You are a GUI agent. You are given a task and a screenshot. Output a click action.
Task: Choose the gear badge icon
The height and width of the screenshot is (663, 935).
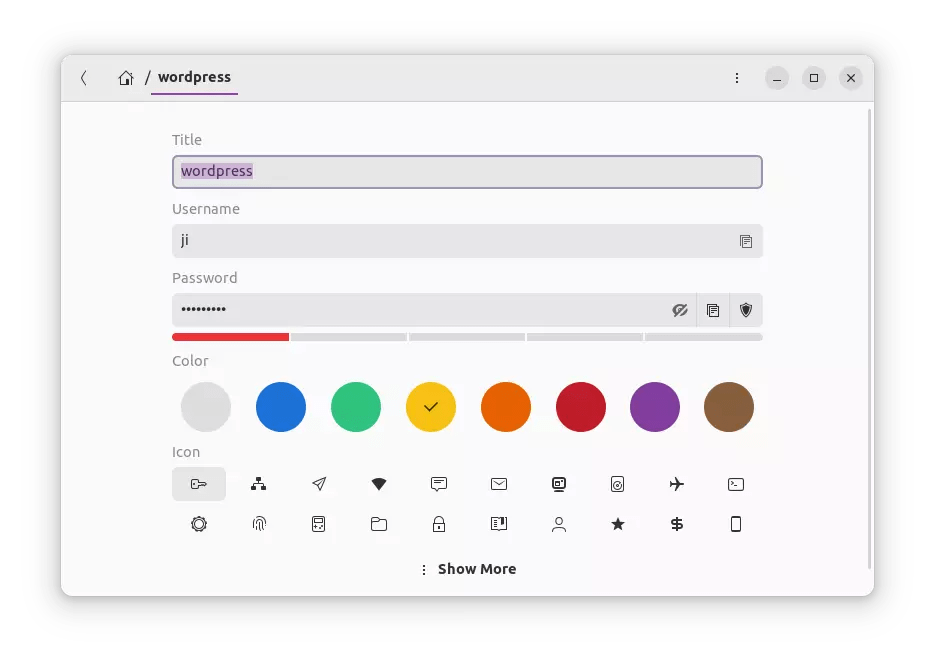(x=199, y=524)
